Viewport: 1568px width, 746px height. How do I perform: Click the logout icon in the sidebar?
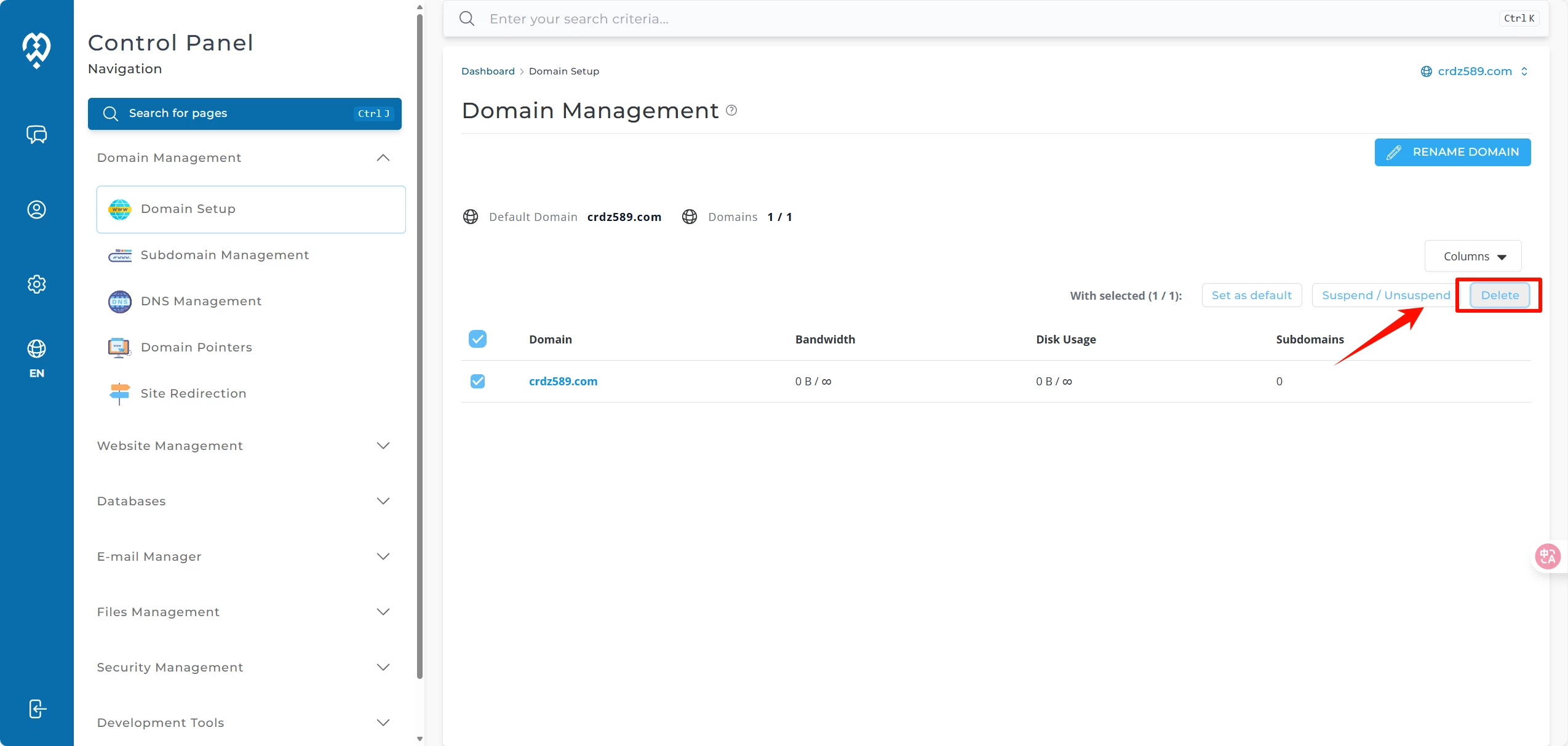37,708
